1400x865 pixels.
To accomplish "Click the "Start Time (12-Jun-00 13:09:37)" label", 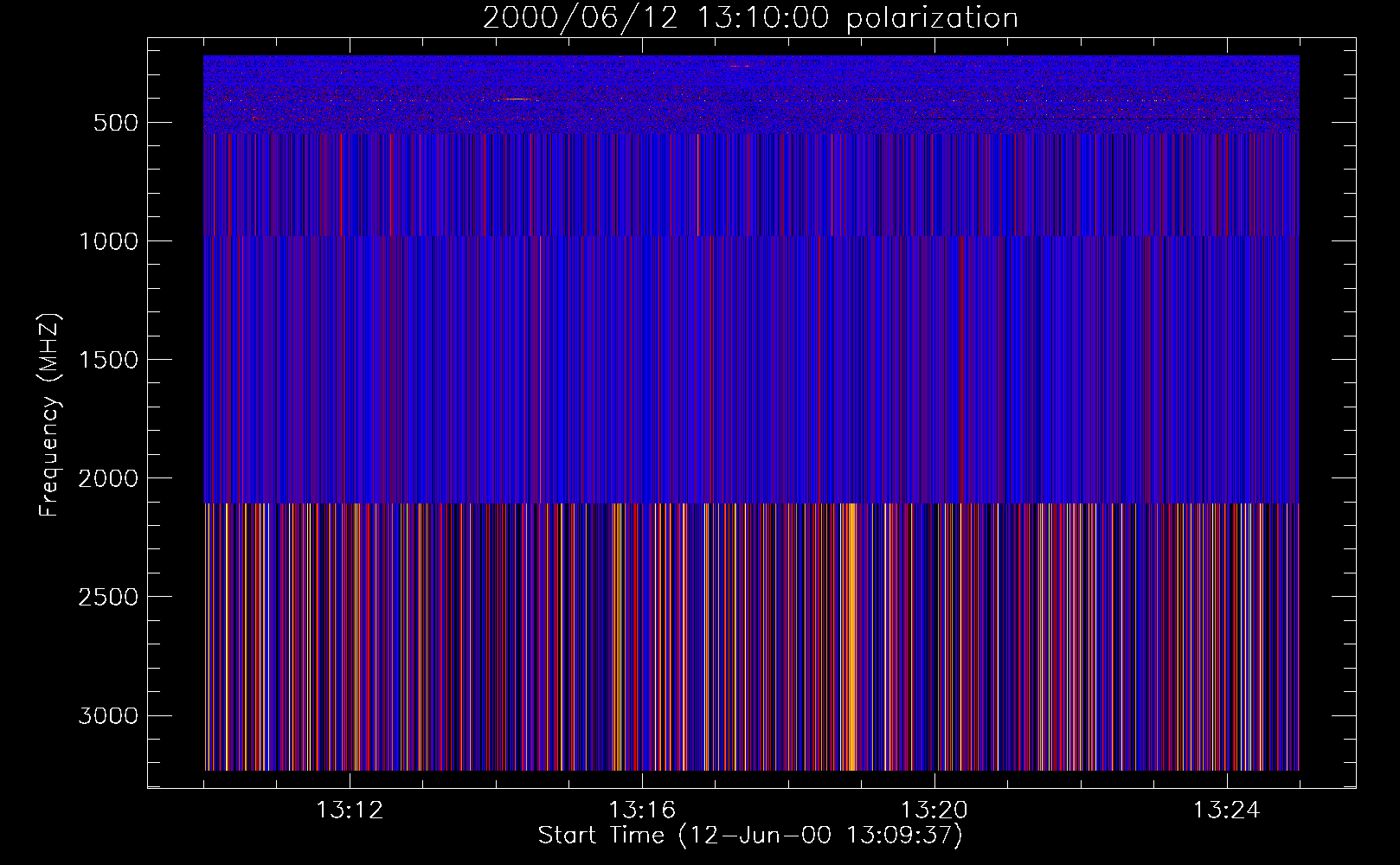I will [750, 836].
